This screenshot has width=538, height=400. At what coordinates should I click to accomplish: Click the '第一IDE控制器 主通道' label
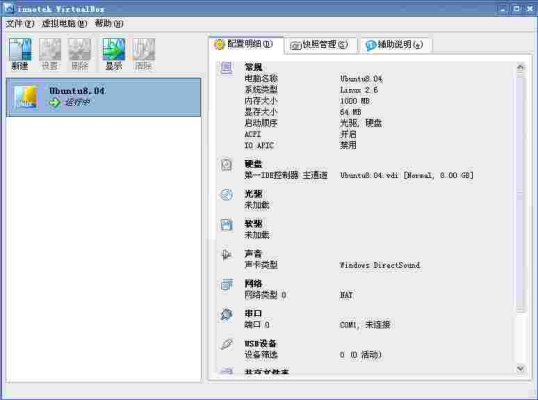pos(286,175)
